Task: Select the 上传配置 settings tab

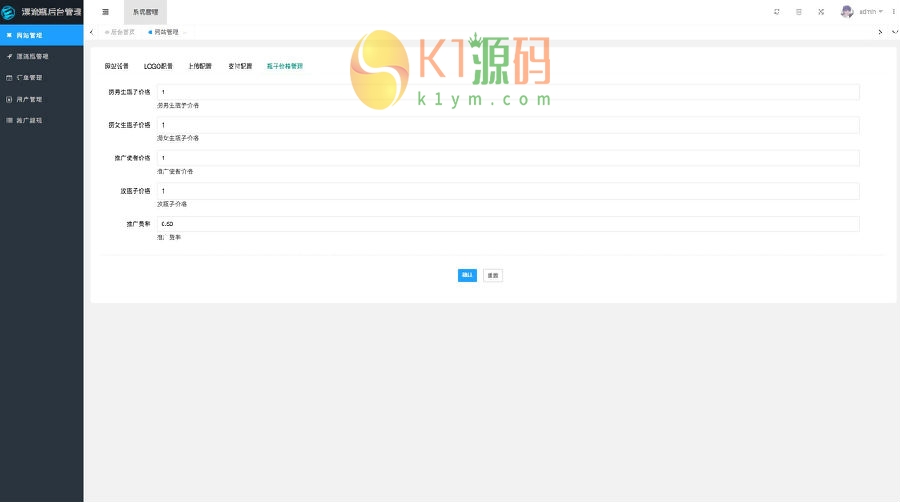Action: pyautogui.click(x=200, y=66)
